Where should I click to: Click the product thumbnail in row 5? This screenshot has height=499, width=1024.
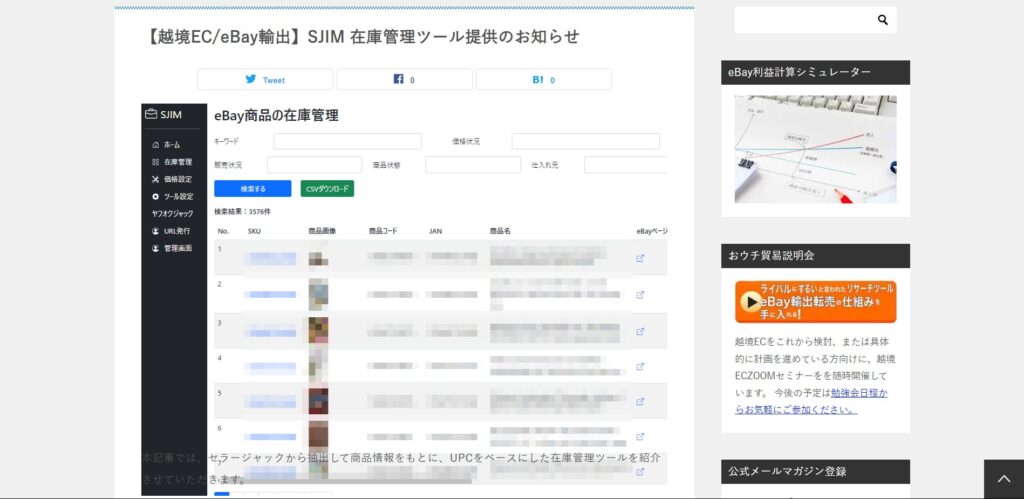[319, 401]
